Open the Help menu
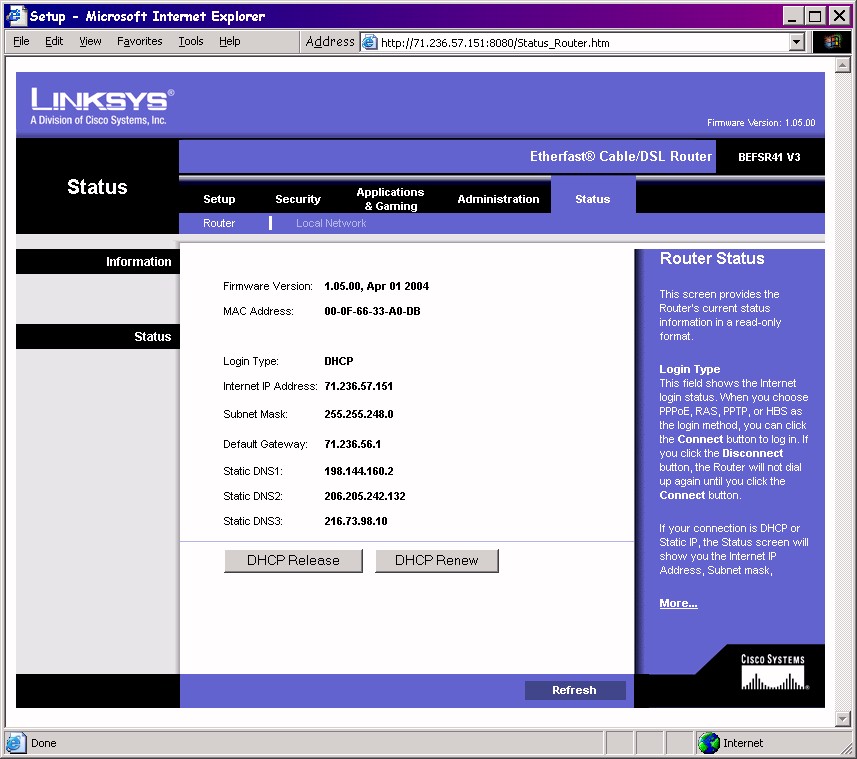Image resolution: width=857 pixels, height=759 pixels. tap(230, 42)
